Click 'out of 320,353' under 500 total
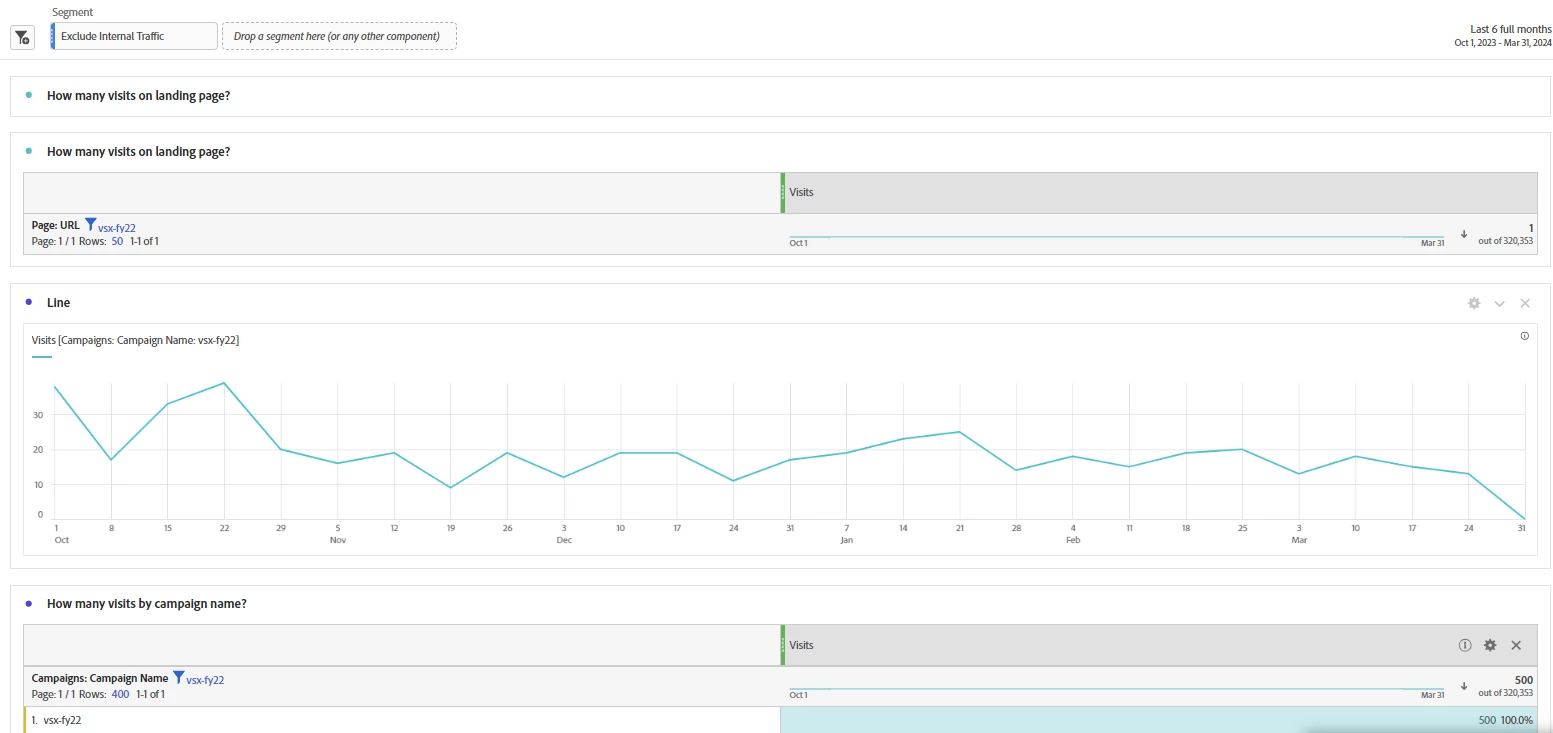1553x733 pixels. 1505,692
